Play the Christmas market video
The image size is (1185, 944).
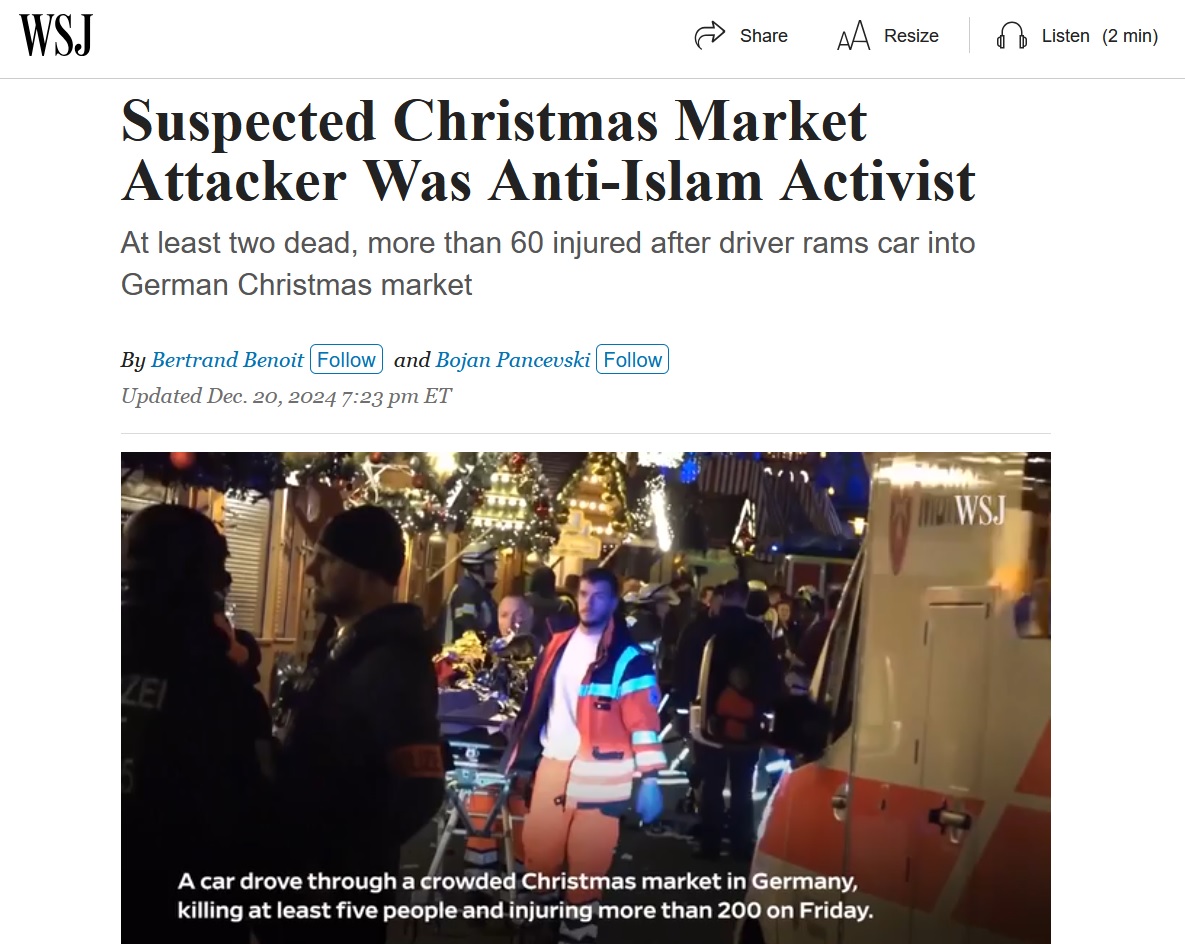coord(586,698)
